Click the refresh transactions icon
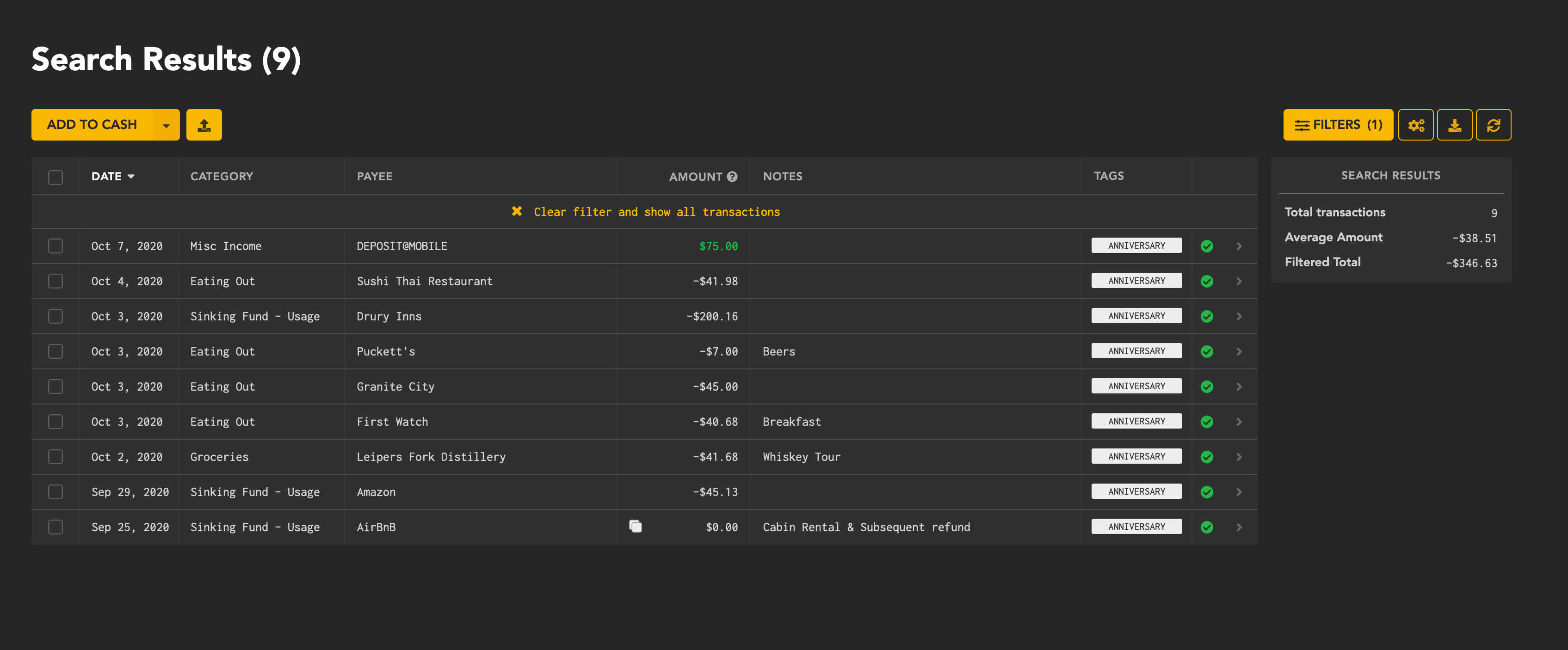 [x=1493, y=125]
